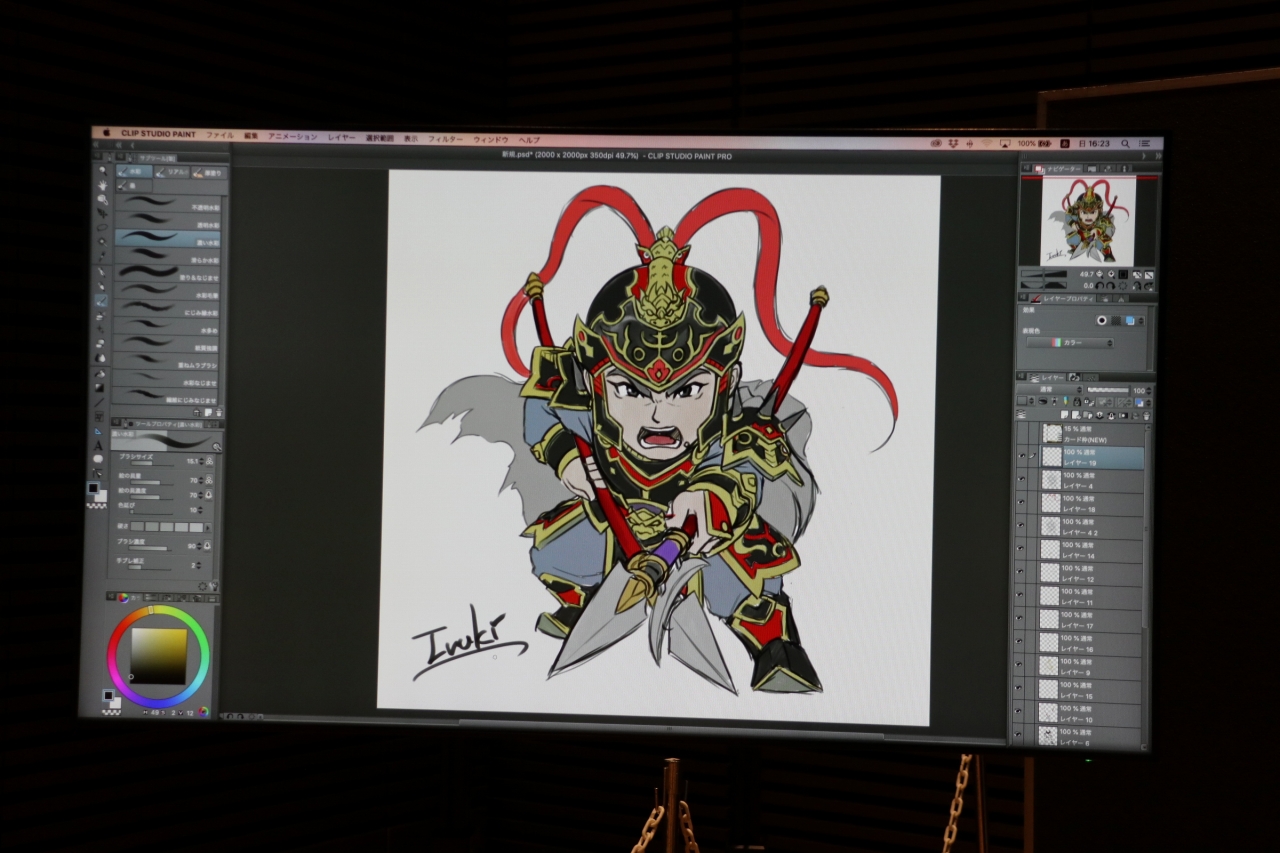
Task: Select the Blend tool
Action: click(x=100, y=357)
